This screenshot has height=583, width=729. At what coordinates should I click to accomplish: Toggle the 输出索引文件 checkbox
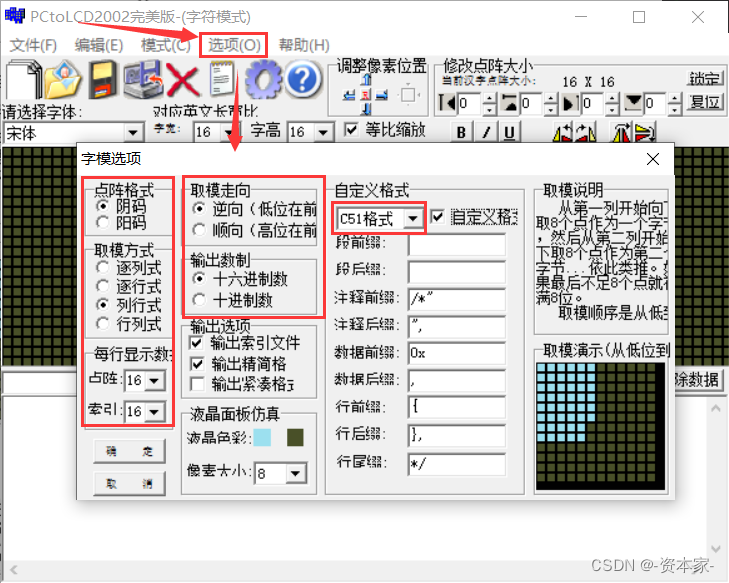[197, 343]
